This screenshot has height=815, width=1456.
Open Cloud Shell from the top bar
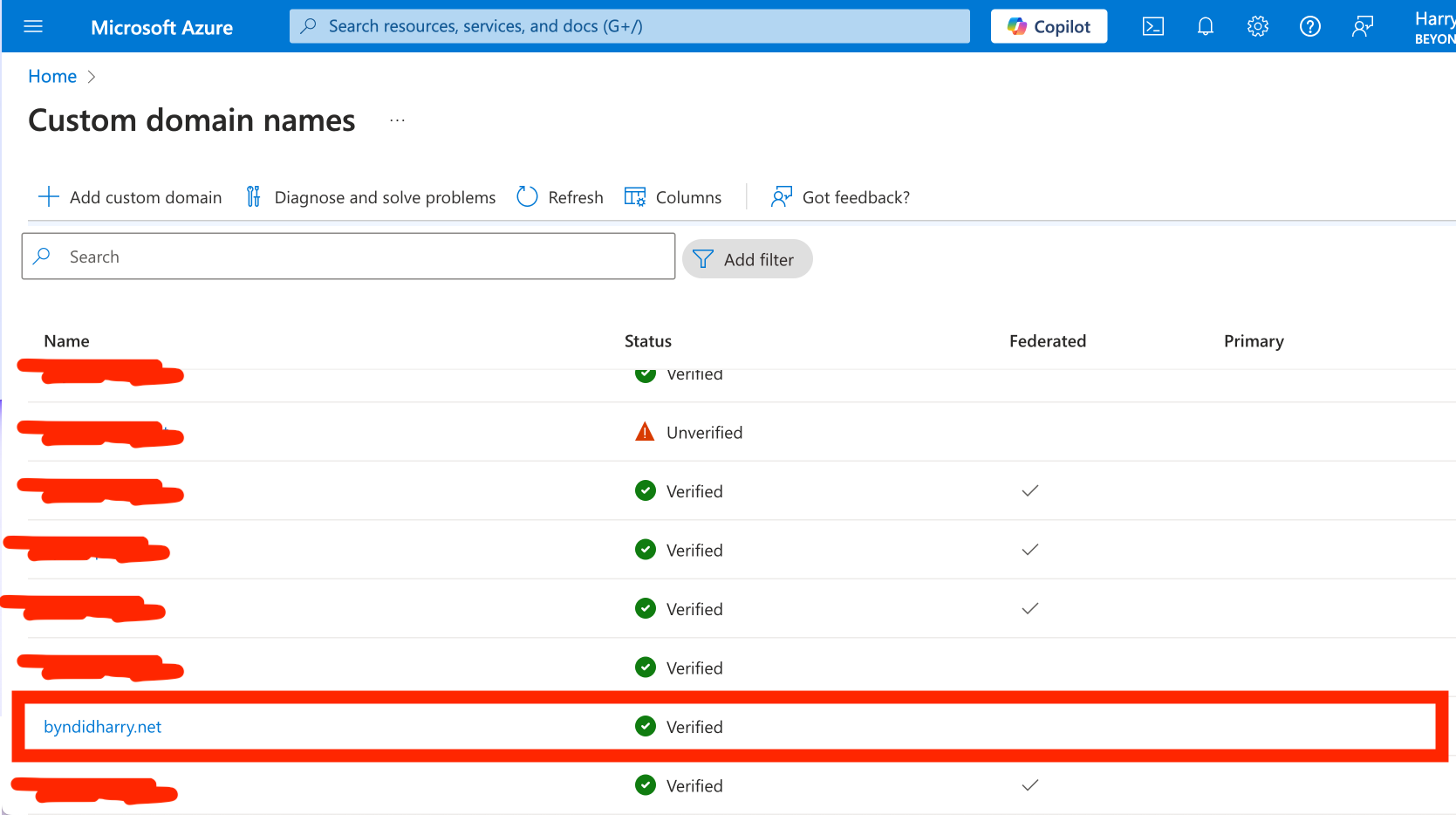pyautogui.click(x=1153, y=27)
